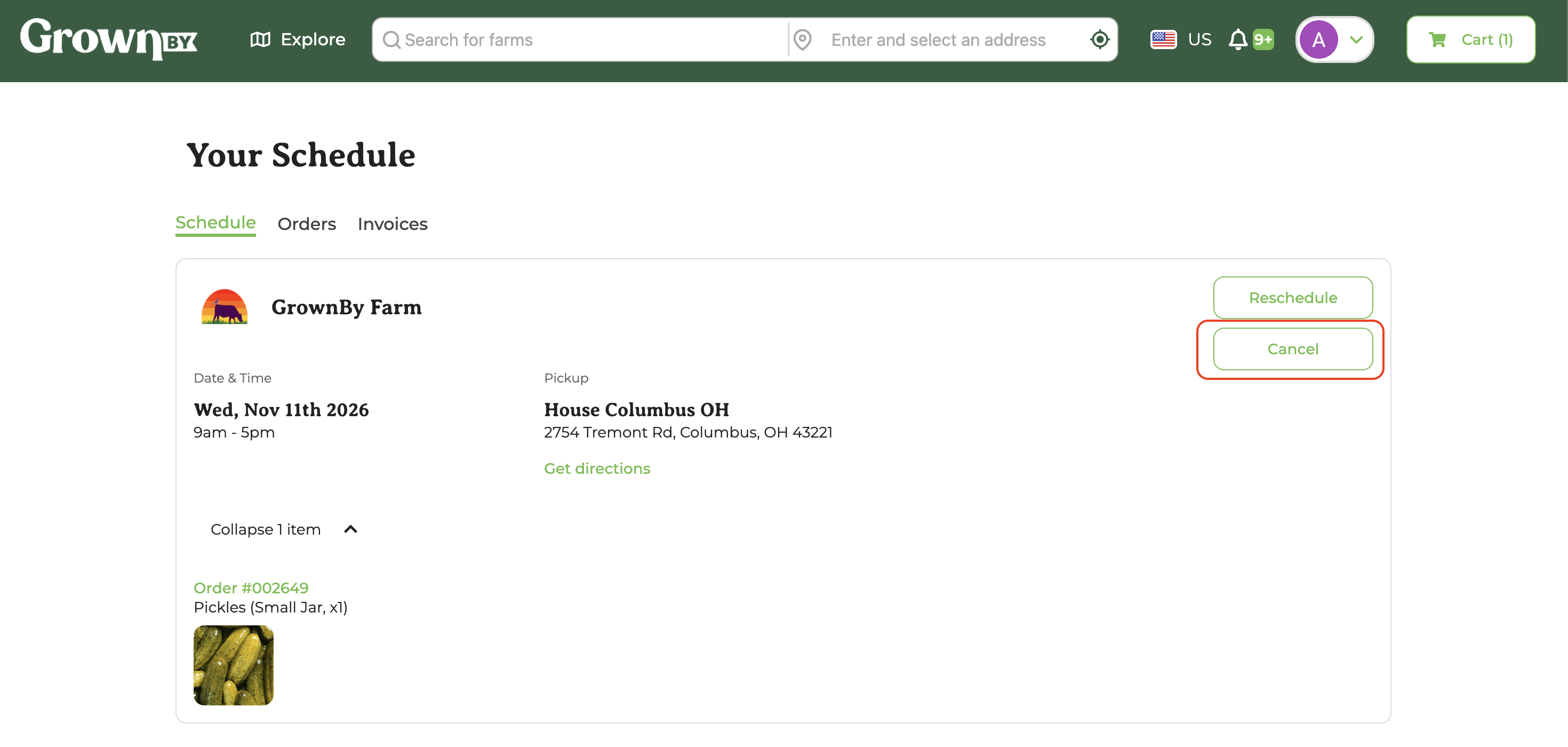Open the Explore map page
Viewport: 1568px width, 747px height.
click(298, 39)
